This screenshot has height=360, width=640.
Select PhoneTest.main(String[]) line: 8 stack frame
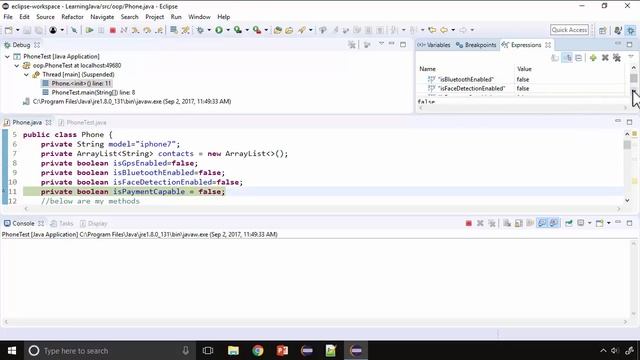click(x=89, y=93)
